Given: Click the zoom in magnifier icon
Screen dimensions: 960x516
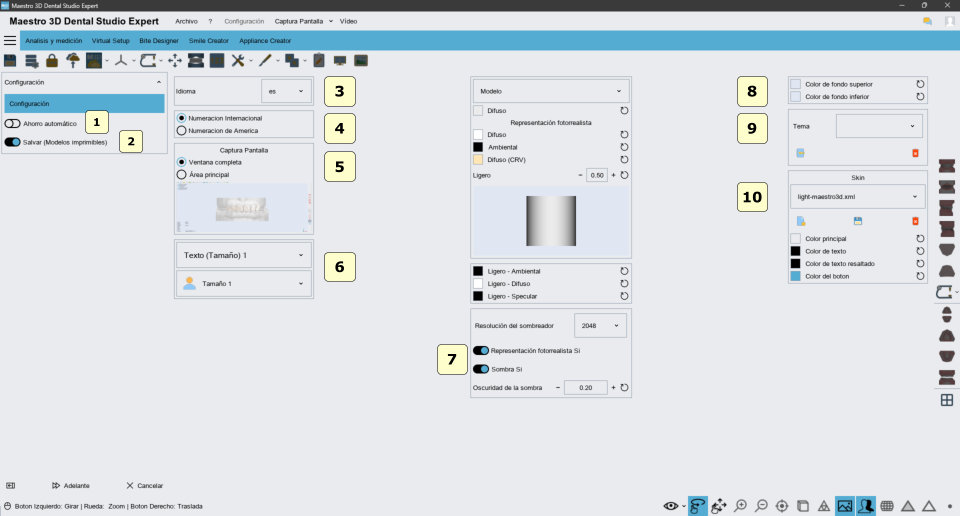Looking at the screenshot, I should point(740,506).
